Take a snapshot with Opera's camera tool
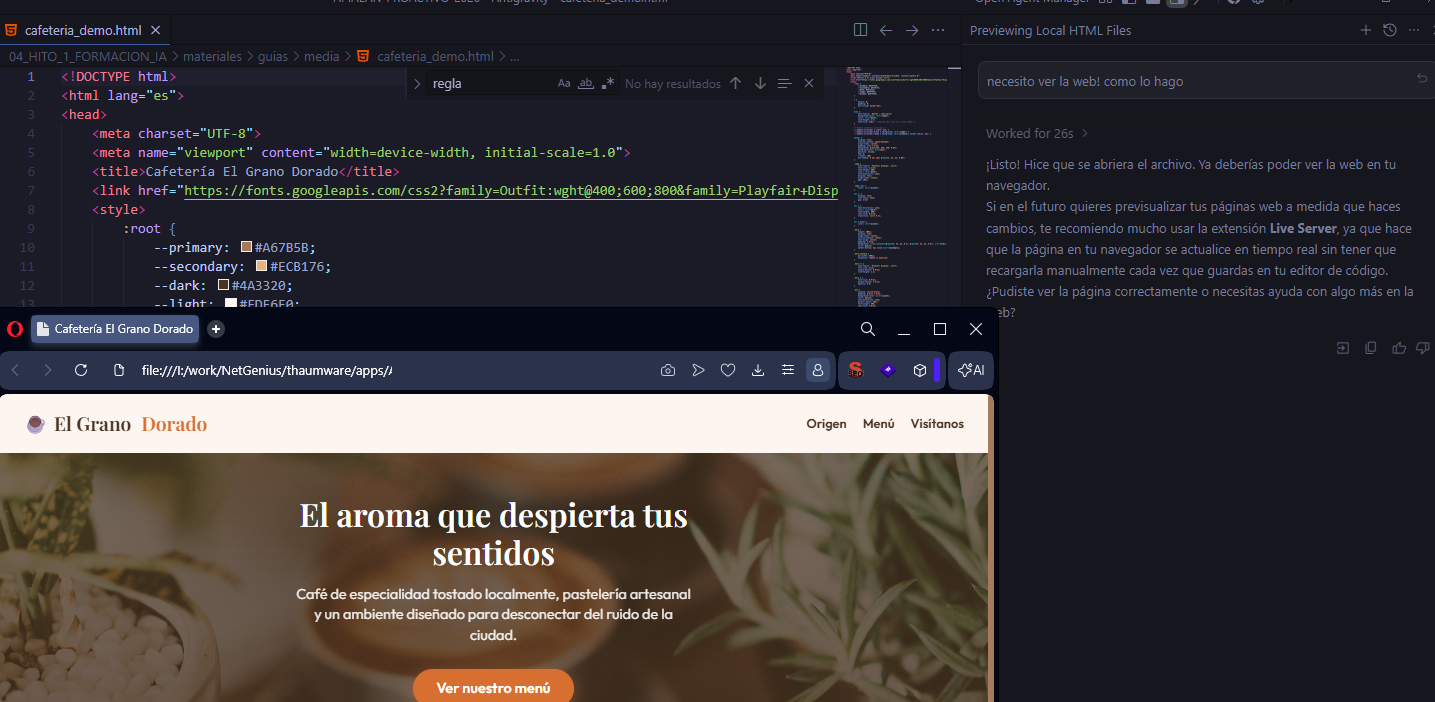The height and width of the screenshot is (702, 1435). [x=668, y=370]
